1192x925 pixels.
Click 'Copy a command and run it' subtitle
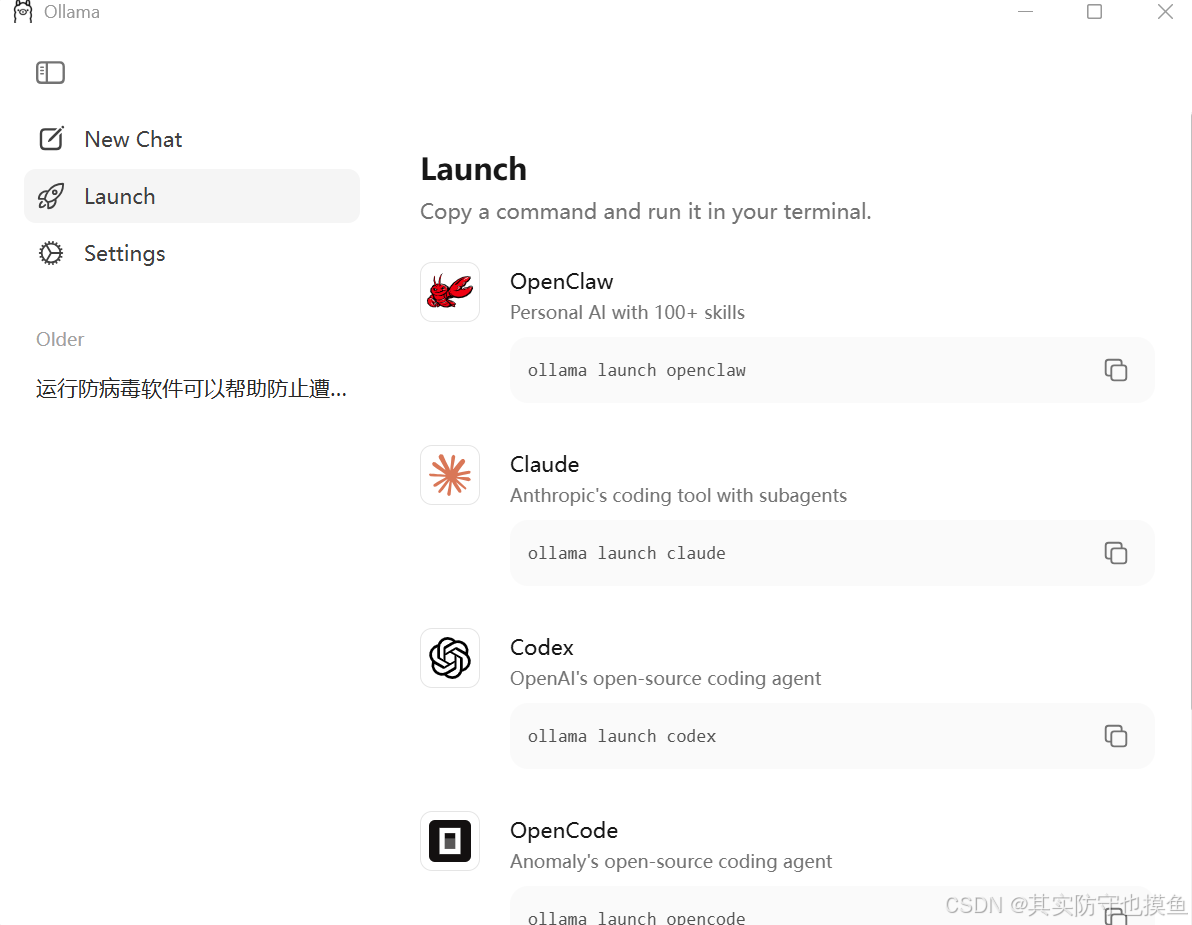pos(645,212)
